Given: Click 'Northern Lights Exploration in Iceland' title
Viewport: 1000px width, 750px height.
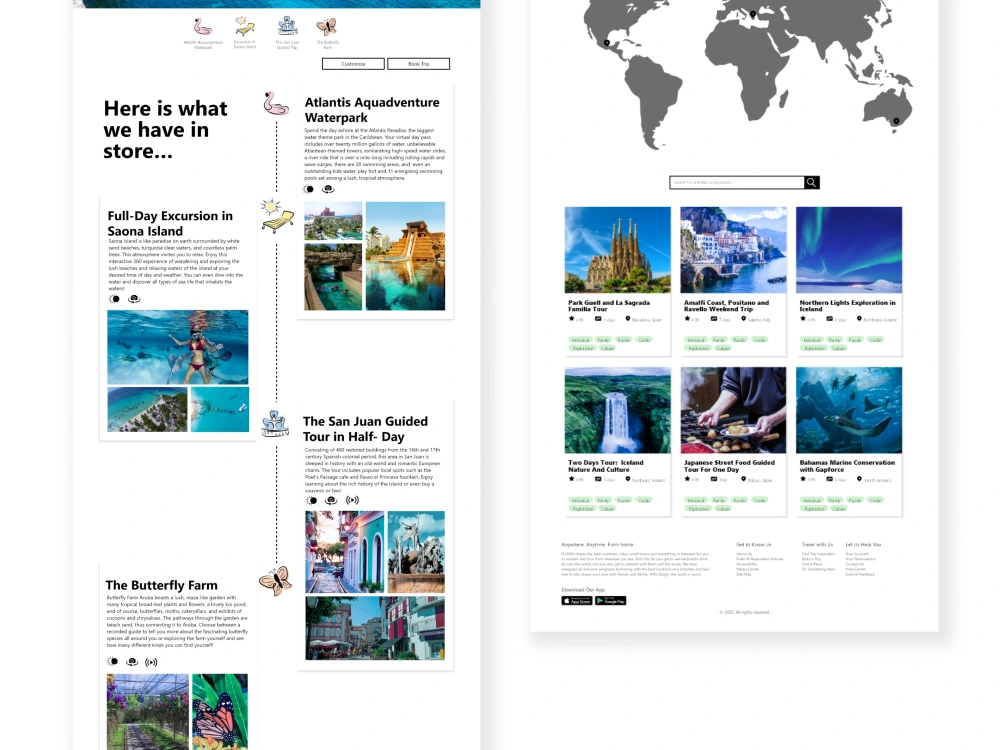Looking at the screenshot, I should pyautogui.click(x=848, y=306).
